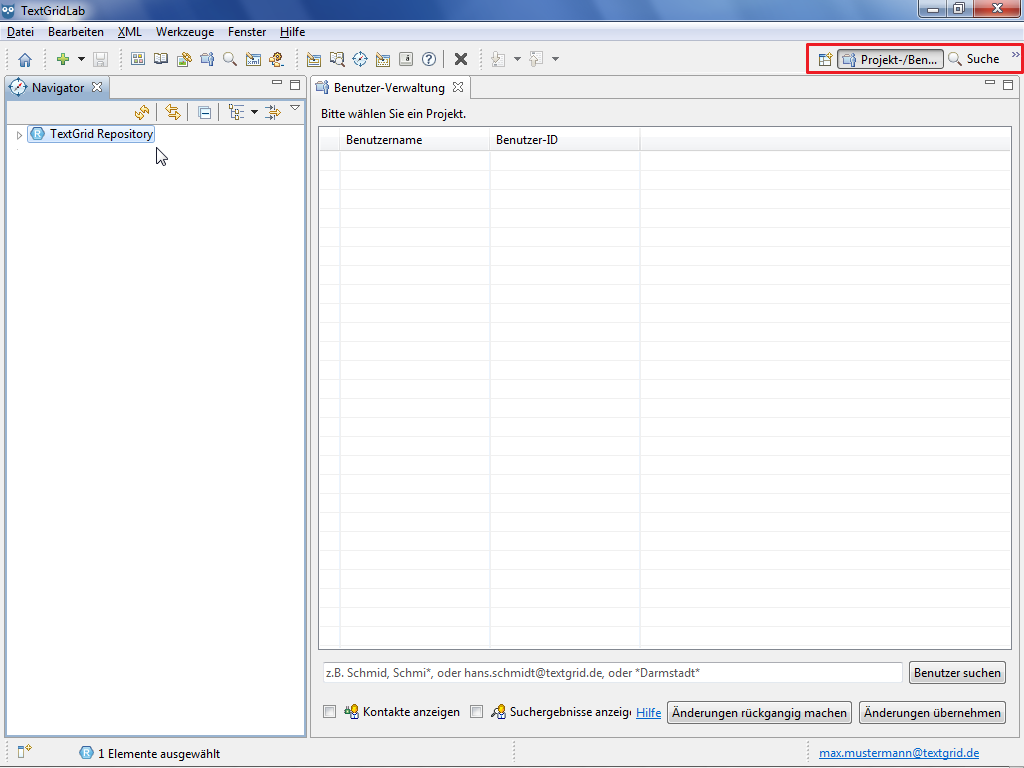The image size is (1024, 768).
Task: Click the help question mark icon
Action: click(429, 59)
